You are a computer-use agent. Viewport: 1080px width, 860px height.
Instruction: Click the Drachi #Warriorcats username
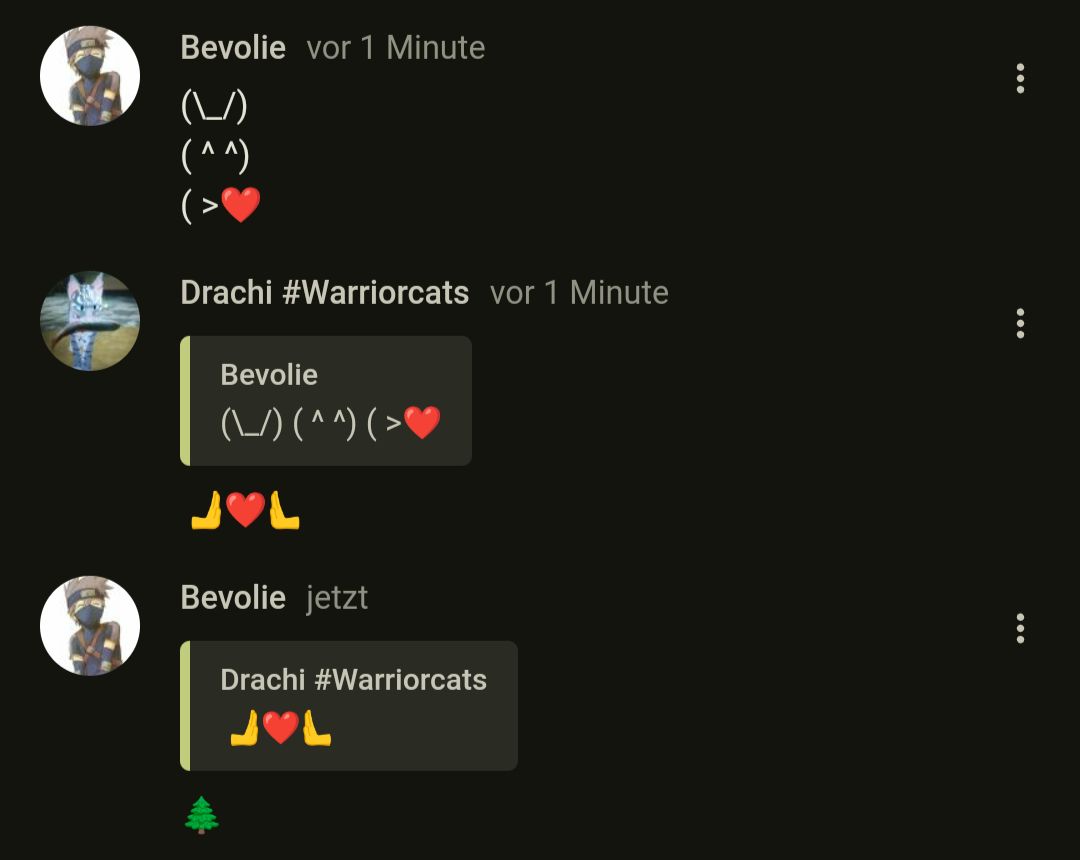(324, 293)
